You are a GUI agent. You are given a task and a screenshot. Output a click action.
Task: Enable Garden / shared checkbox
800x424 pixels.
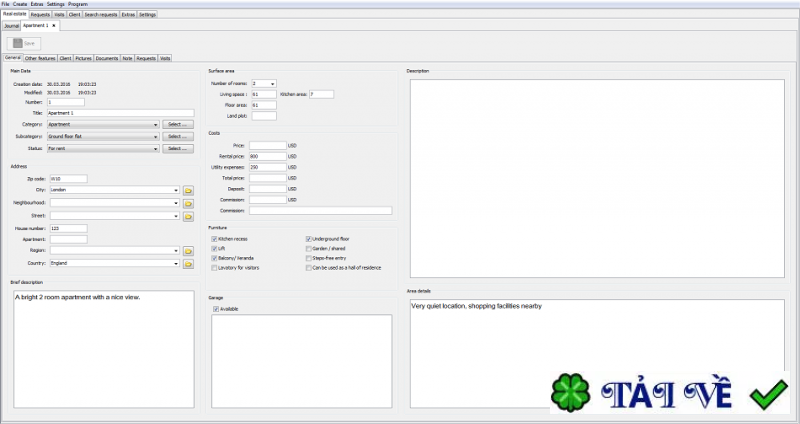pyautogui.click(x=309, y=248)
